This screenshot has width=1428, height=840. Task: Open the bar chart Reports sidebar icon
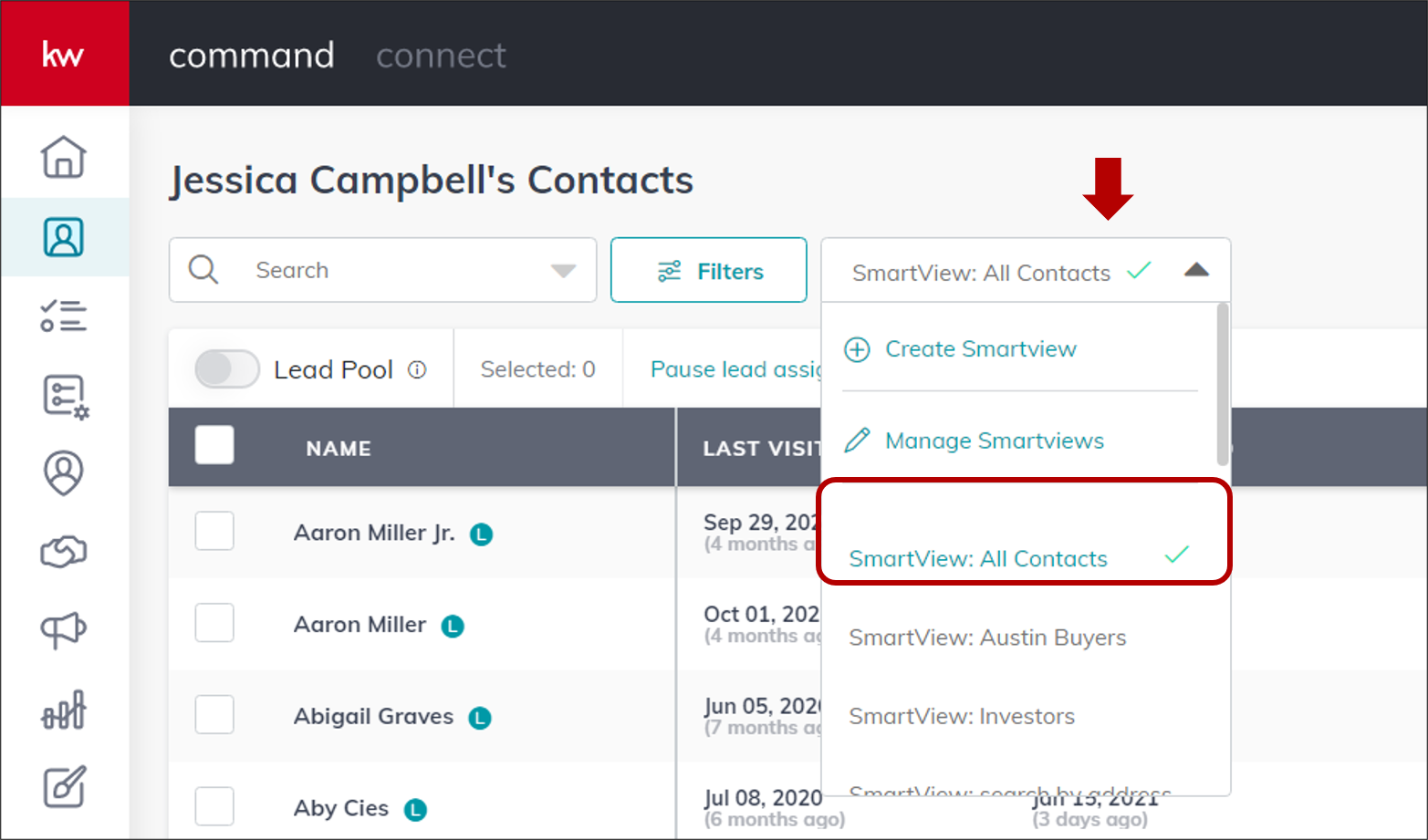click(64, 710)
